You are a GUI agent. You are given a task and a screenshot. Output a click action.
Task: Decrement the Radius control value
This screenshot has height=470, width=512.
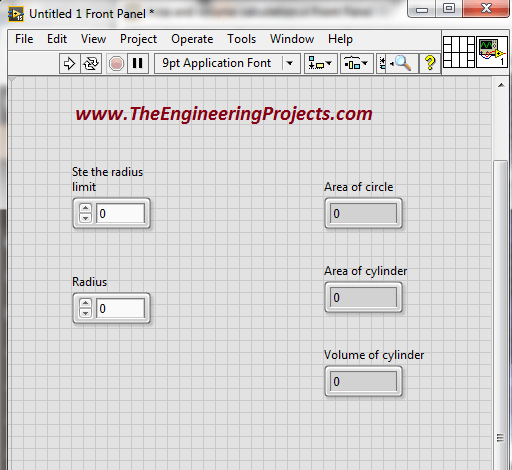tap(85, 313)
